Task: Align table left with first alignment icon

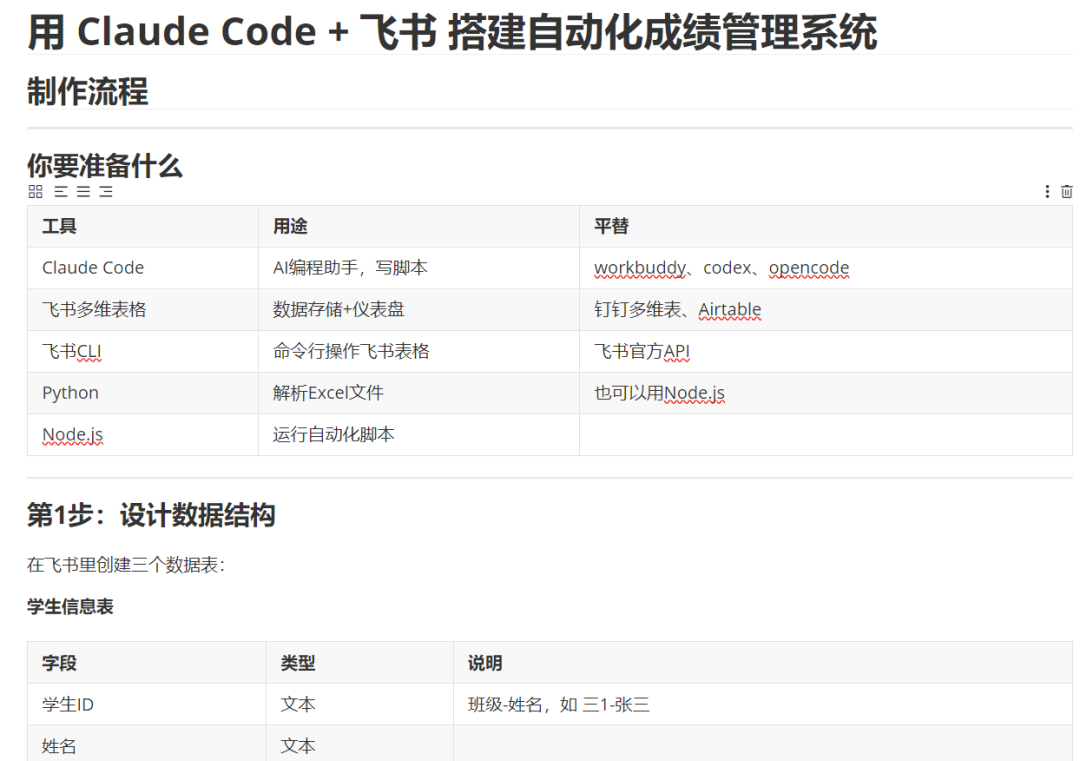Action: click(61, 191)
